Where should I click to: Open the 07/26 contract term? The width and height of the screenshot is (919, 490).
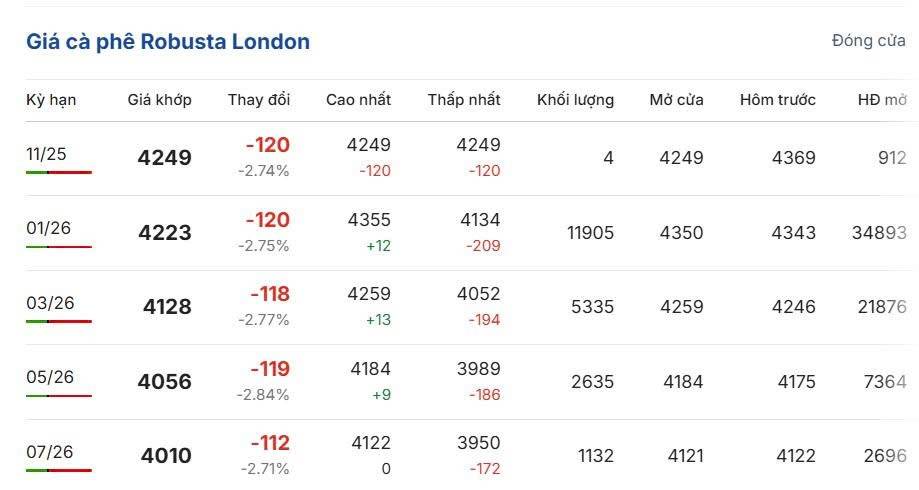point(49,451)
